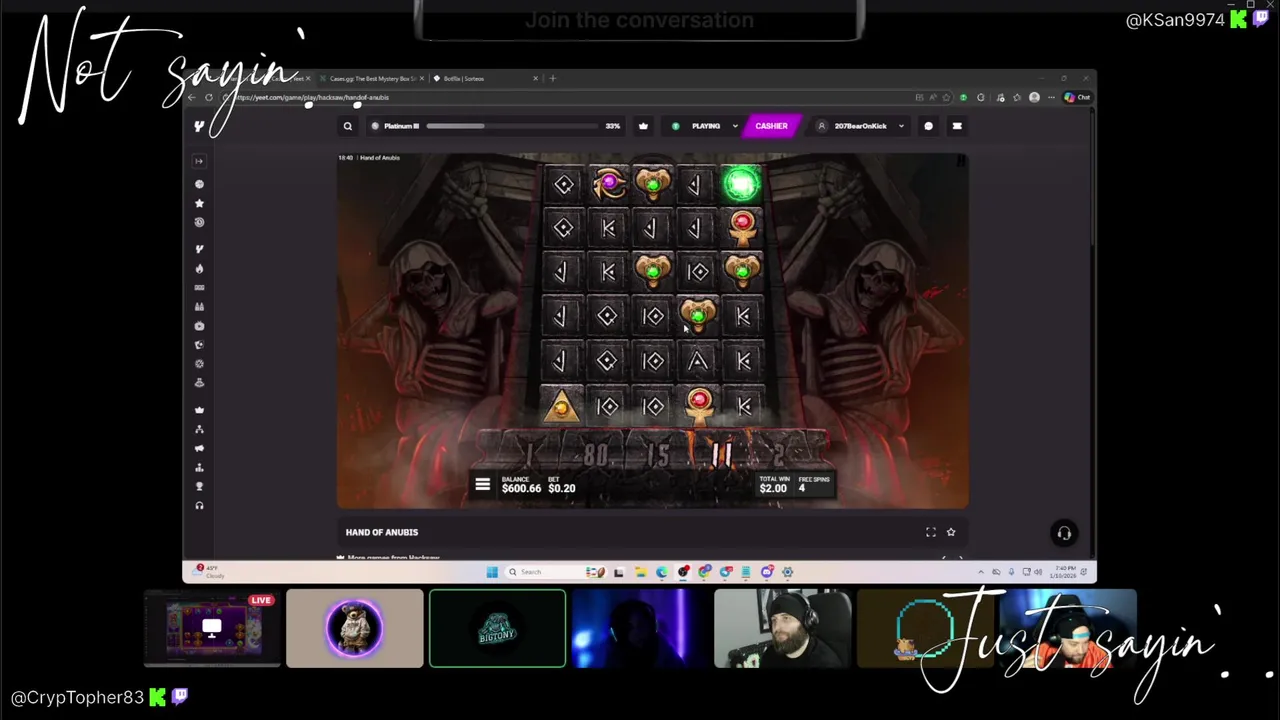This screenshot has height=720, width=1280.
Task: Click the $600.66 balance value
Action: [521, 488]
